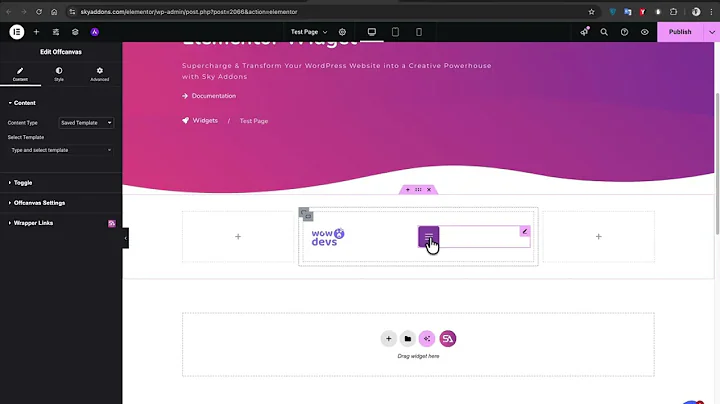
Task: Click the Widgets breadcrumb link
Action: point(205,120)
